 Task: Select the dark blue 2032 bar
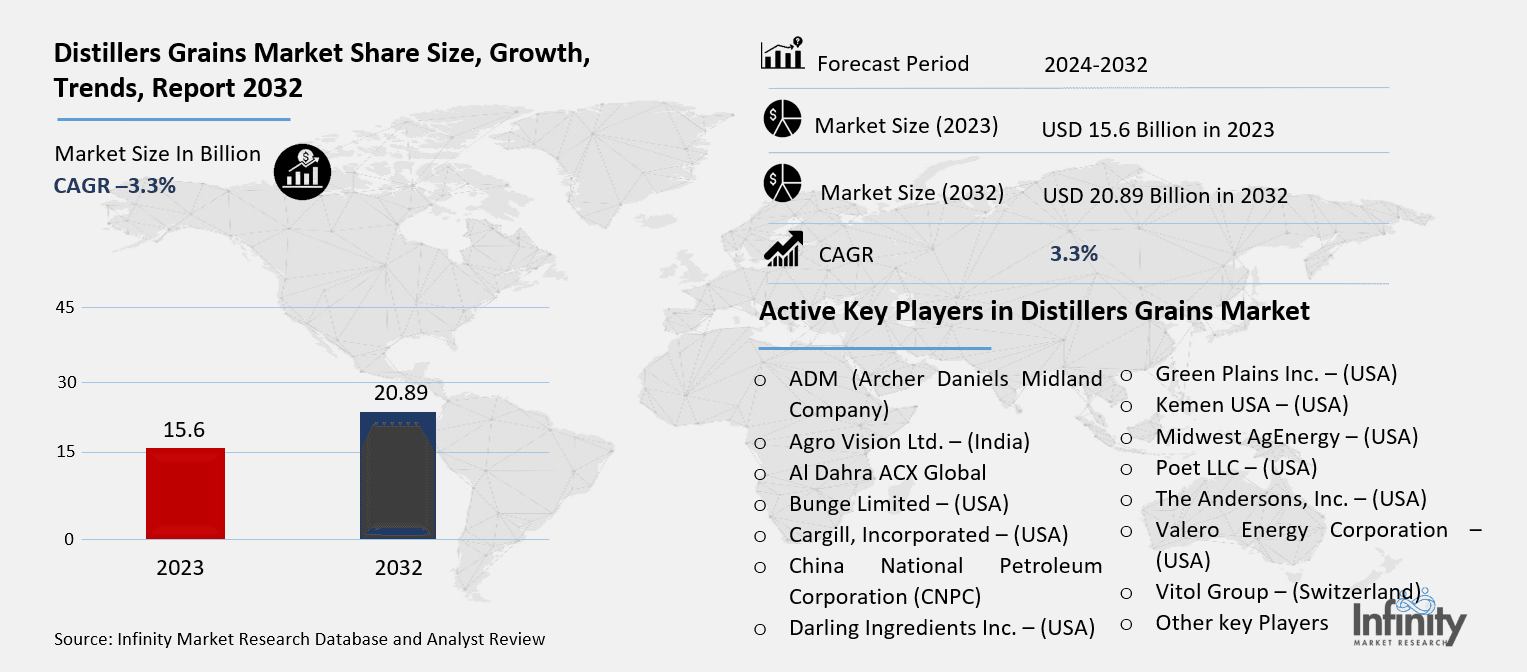[x=397, y=476]
